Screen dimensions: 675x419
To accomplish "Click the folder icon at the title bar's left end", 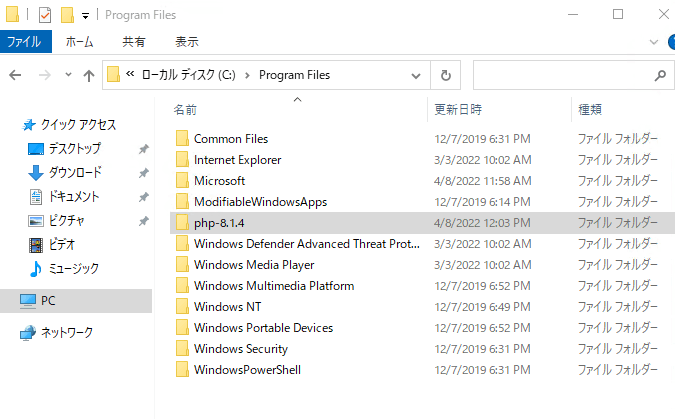I will point(12,14).
